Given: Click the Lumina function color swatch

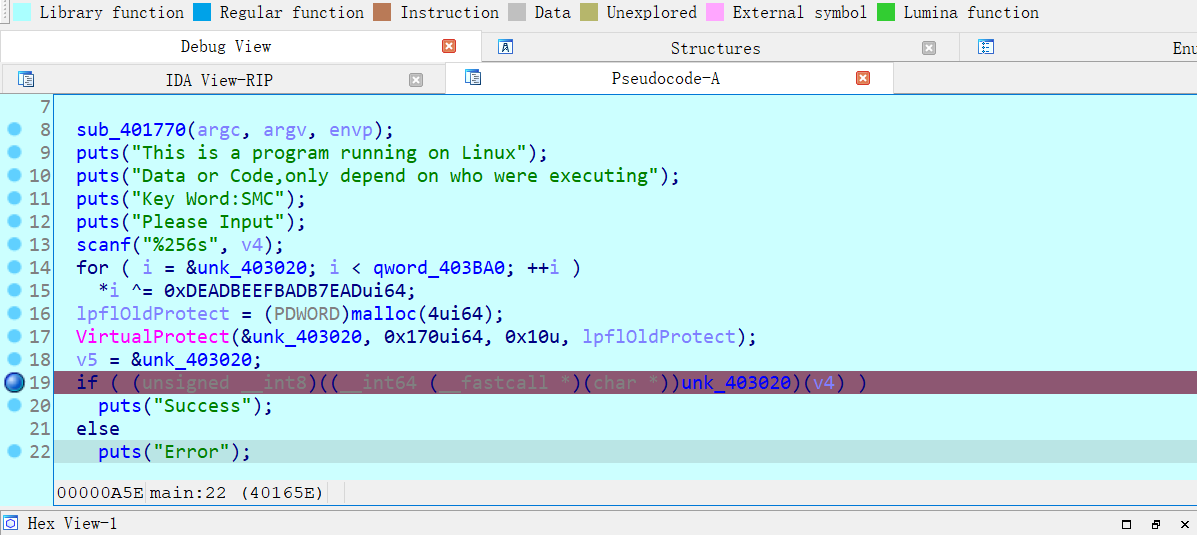Looking at the screenshot, I should pyautogui.click(x=887, y=12).
